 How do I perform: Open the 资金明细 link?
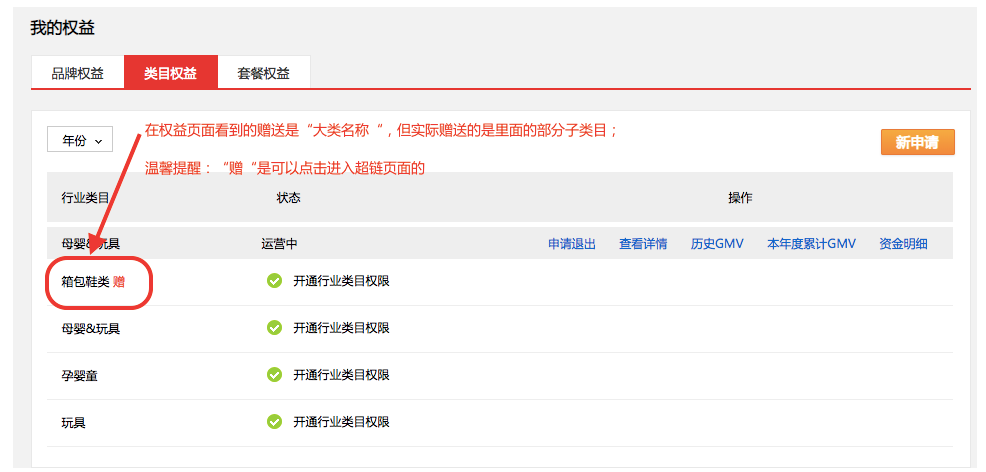tap(903, 244)
